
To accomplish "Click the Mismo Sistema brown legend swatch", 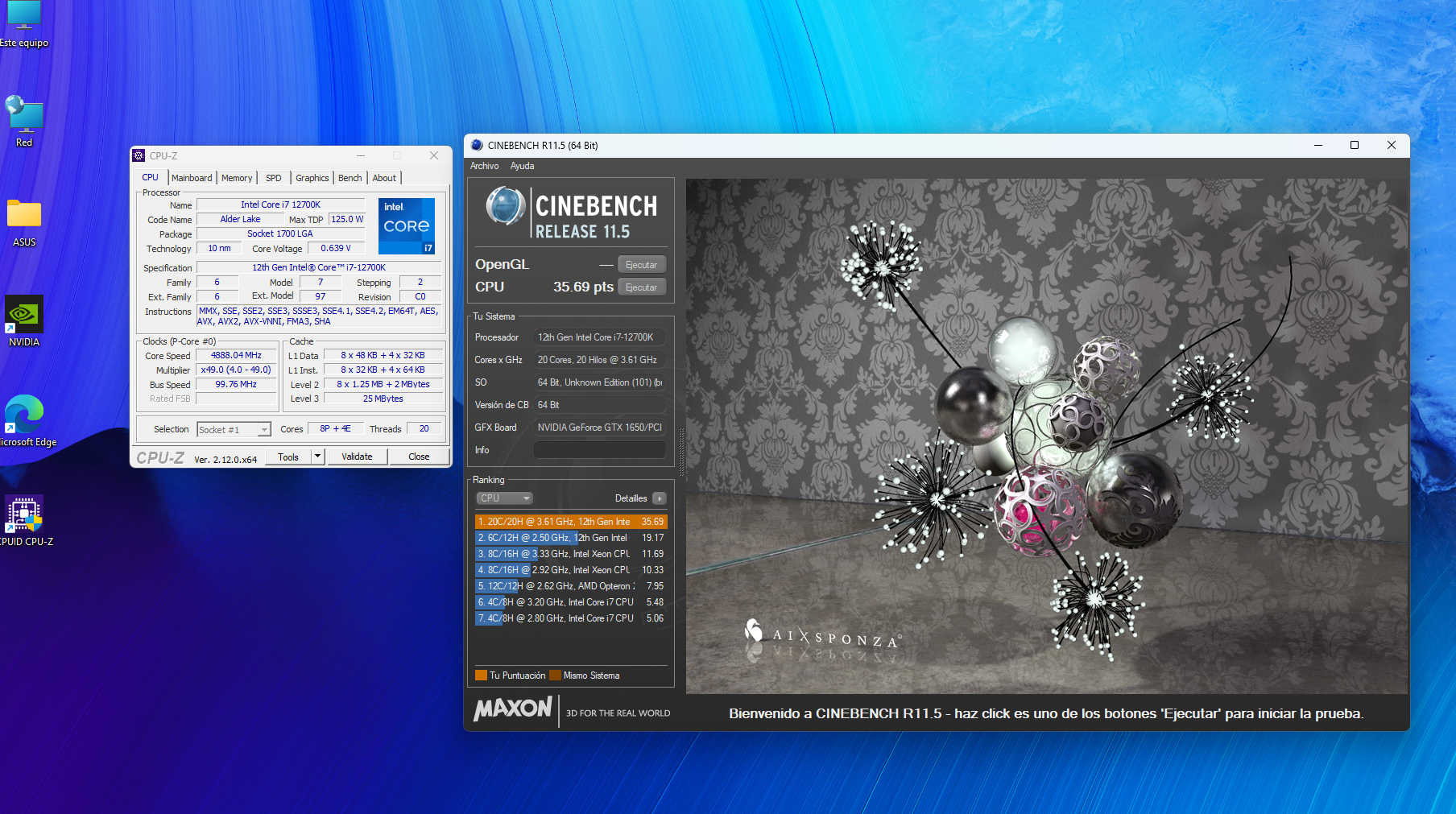I will click(555, 676).
